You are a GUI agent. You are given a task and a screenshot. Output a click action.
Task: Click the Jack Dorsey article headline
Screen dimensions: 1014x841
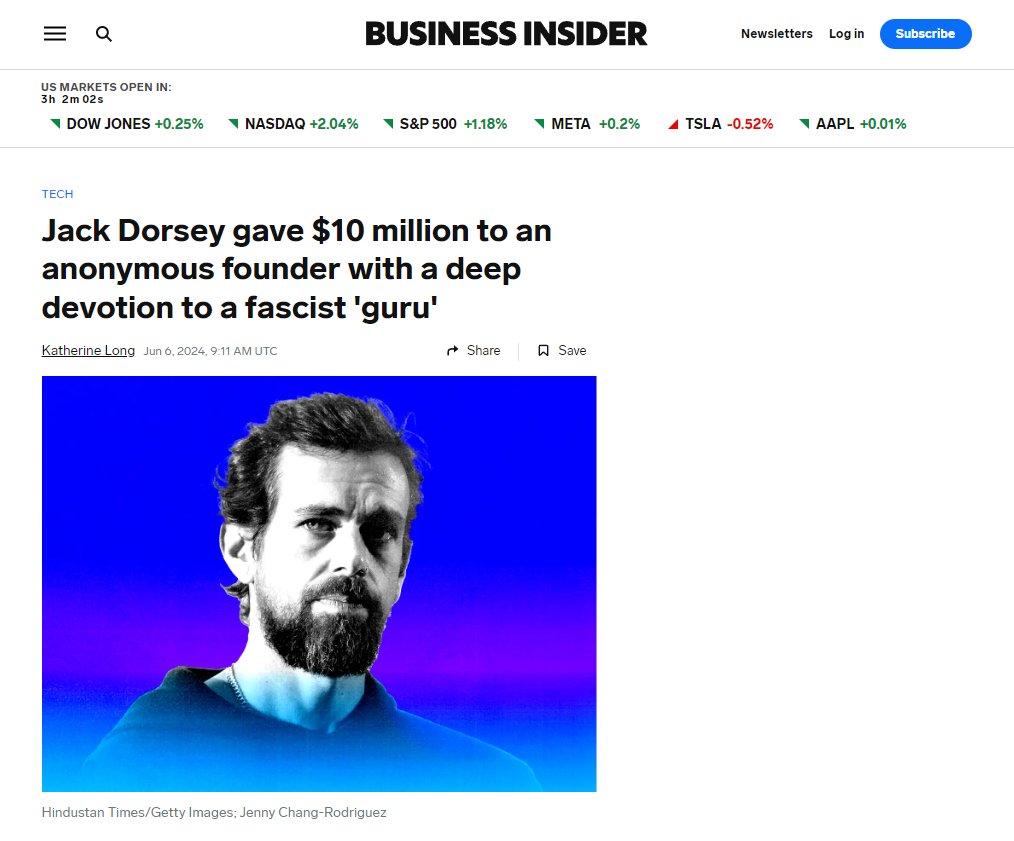click(x=296, y=269)
